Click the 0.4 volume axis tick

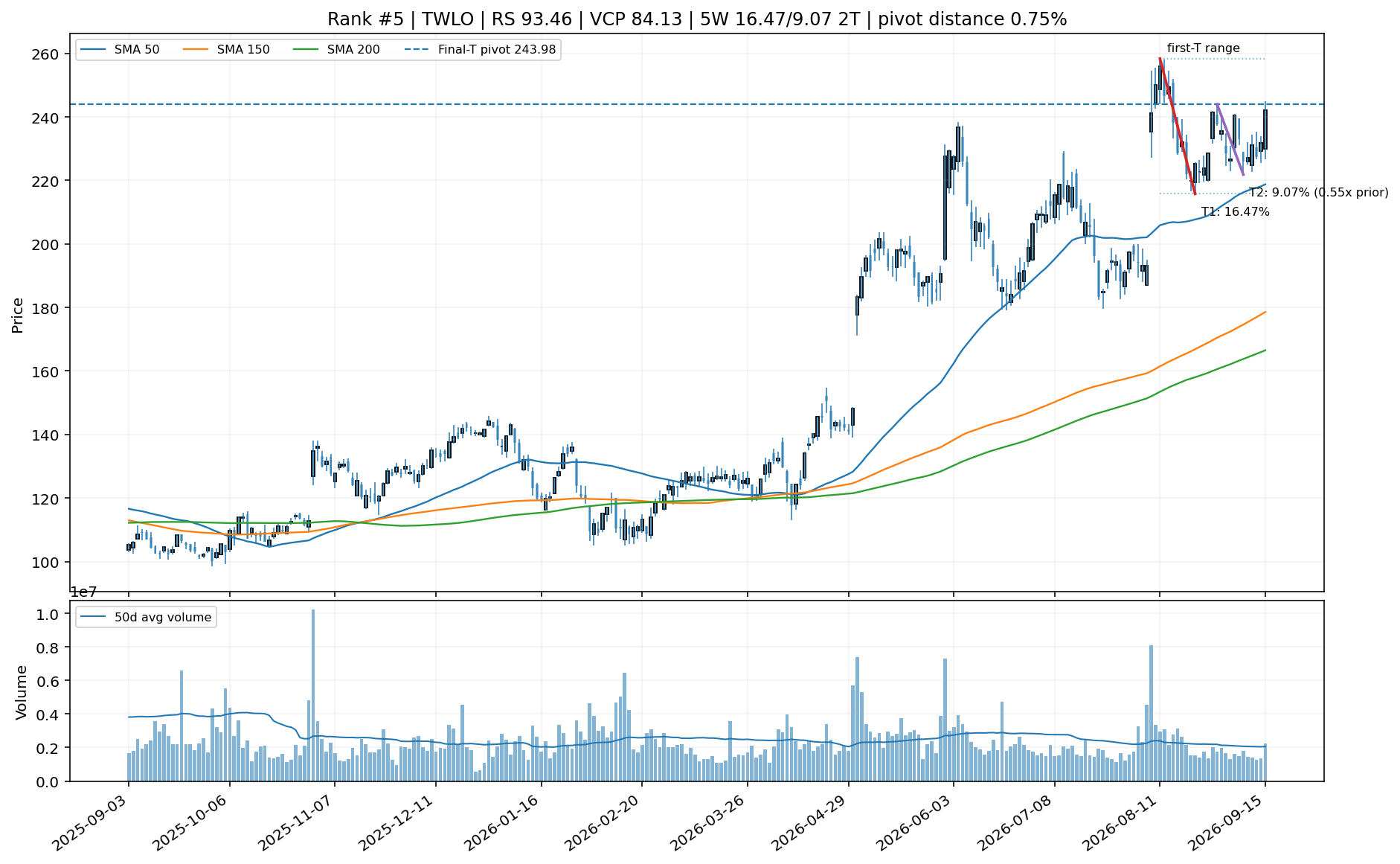point(49,714)
